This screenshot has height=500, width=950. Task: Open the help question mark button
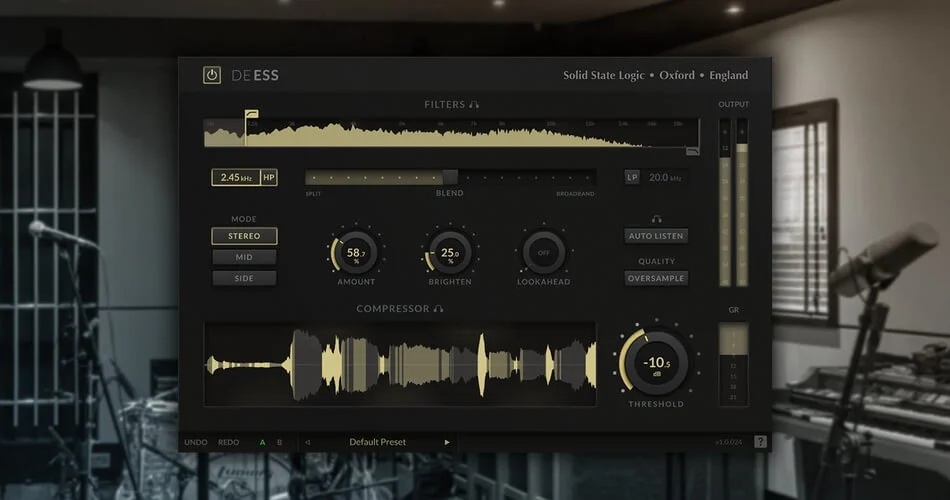point(760,442)
